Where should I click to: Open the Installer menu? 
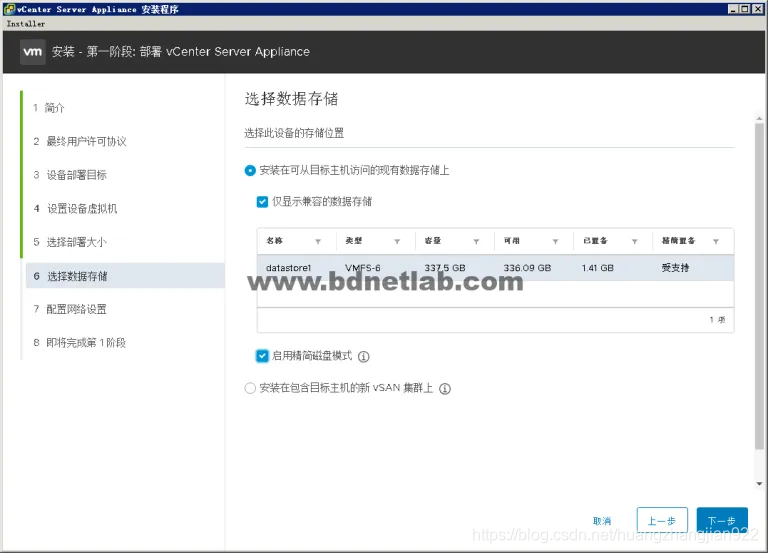point(26,24)
